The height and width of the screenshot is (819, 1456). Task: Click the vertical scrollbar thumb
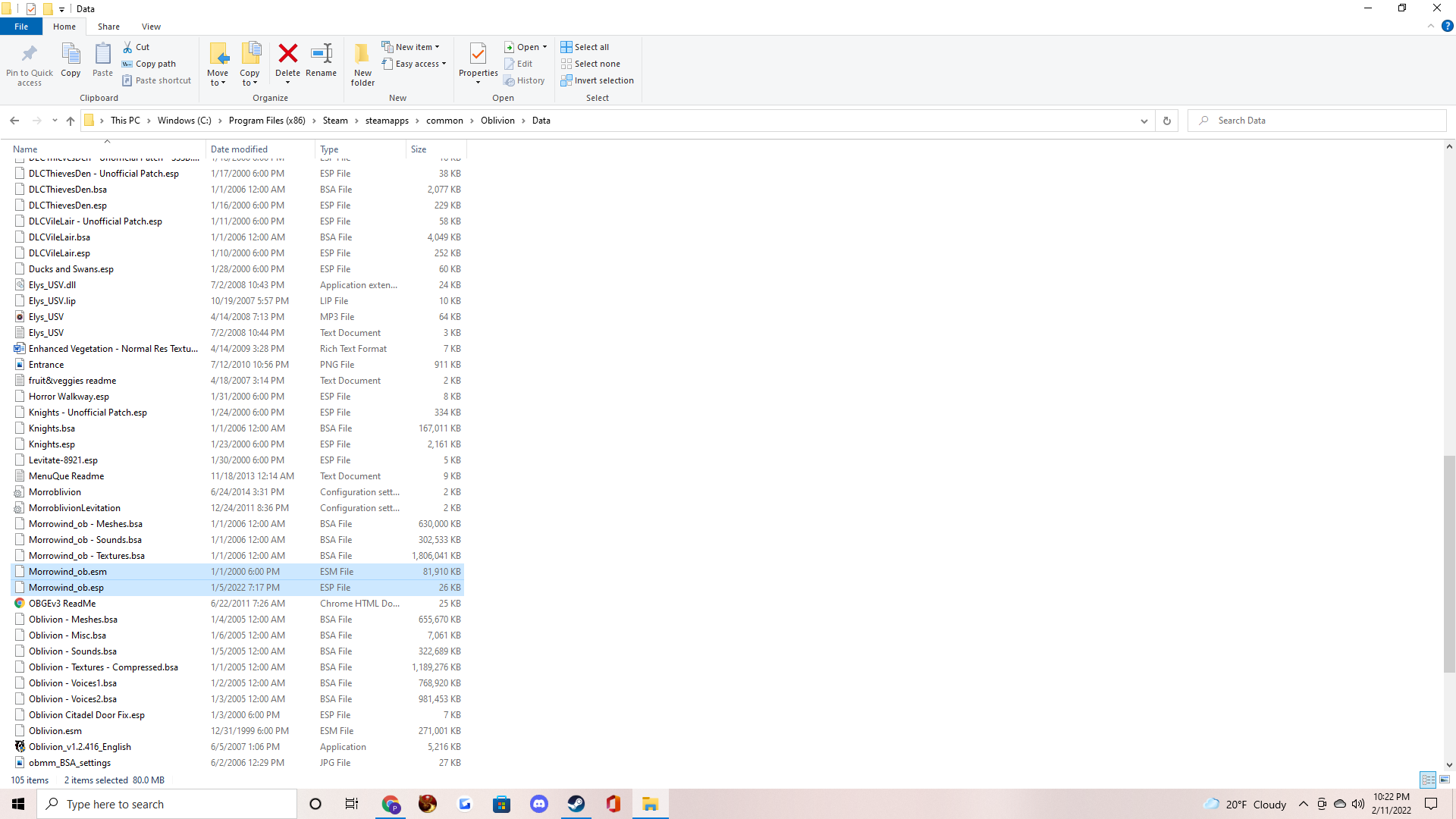(1449, 564)
